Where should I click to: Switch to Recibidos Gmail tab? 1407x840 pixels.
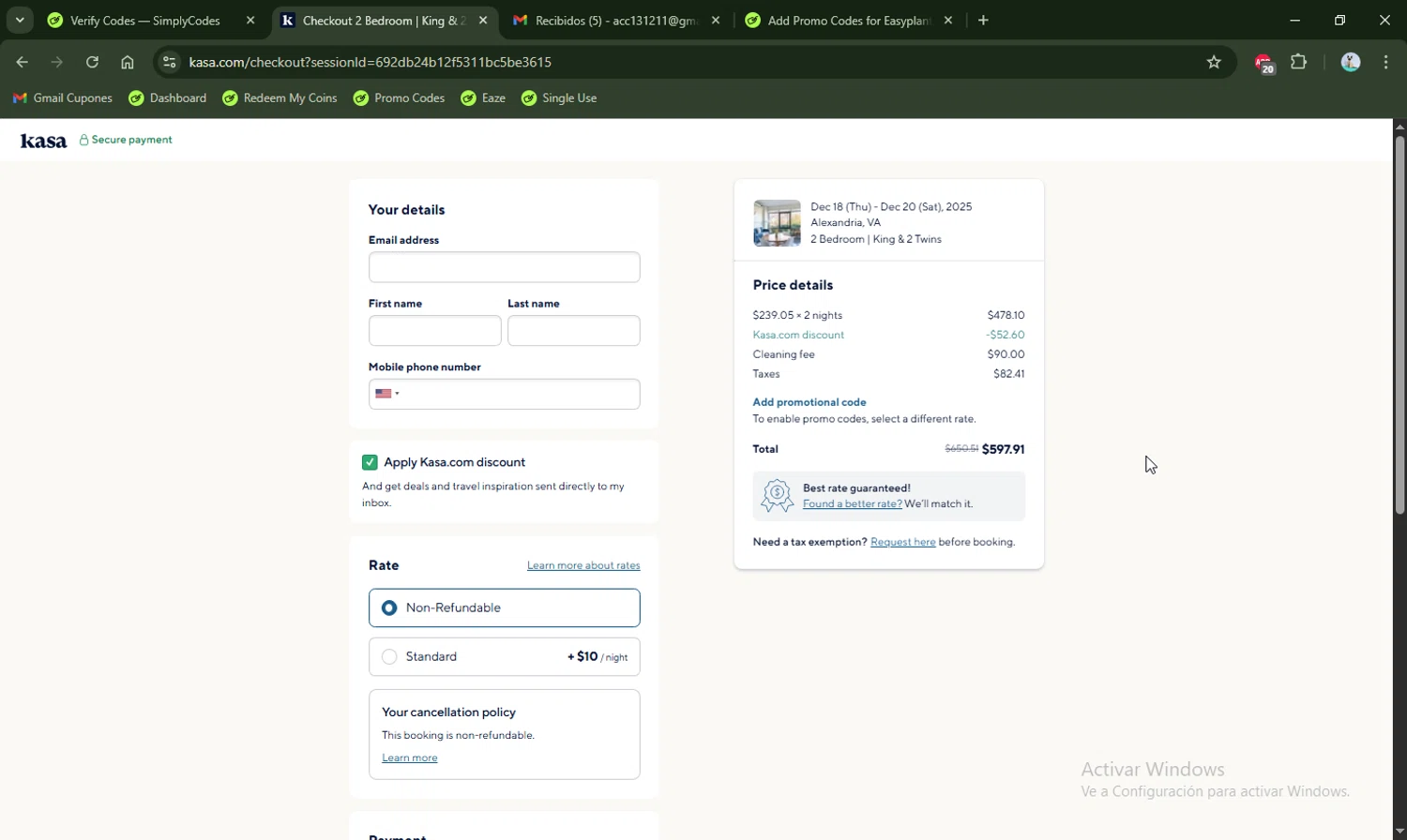pyautogui.click(x=616, y=20)
